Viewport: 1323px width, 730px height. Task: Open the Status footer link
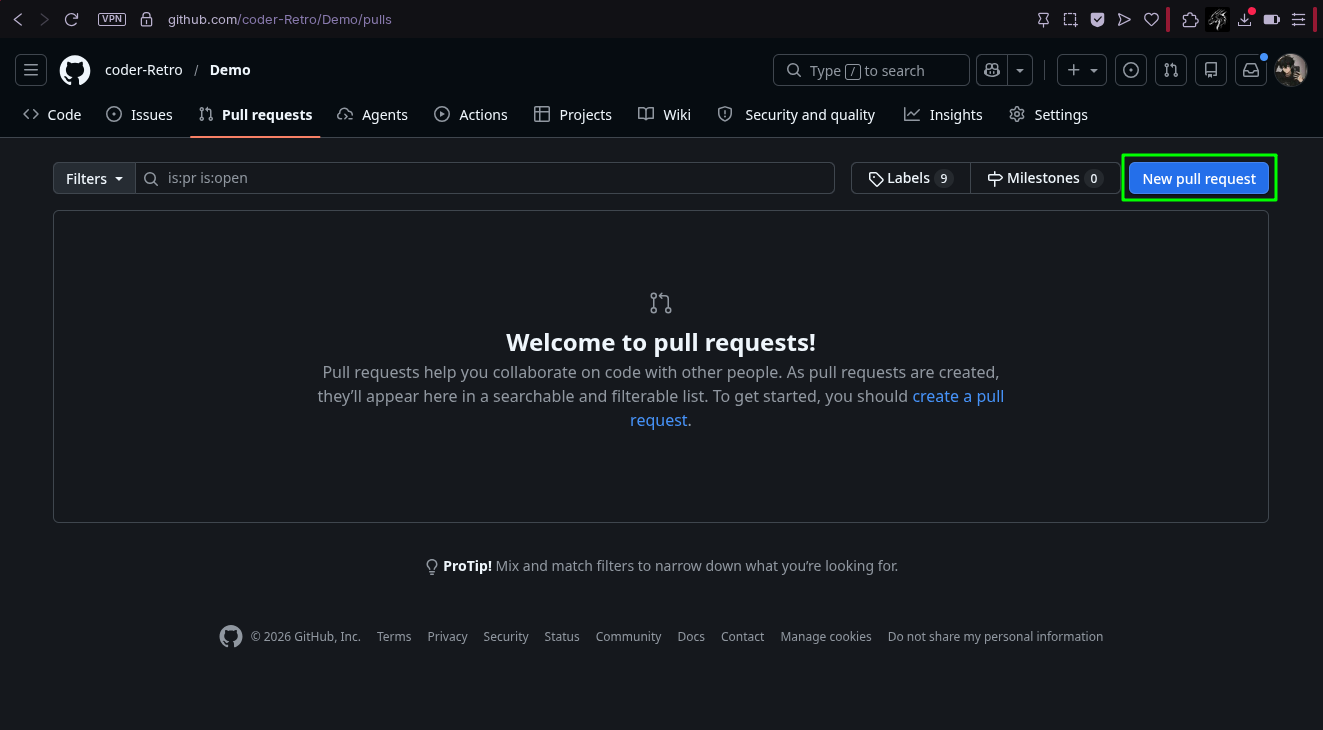pos(562,636)
